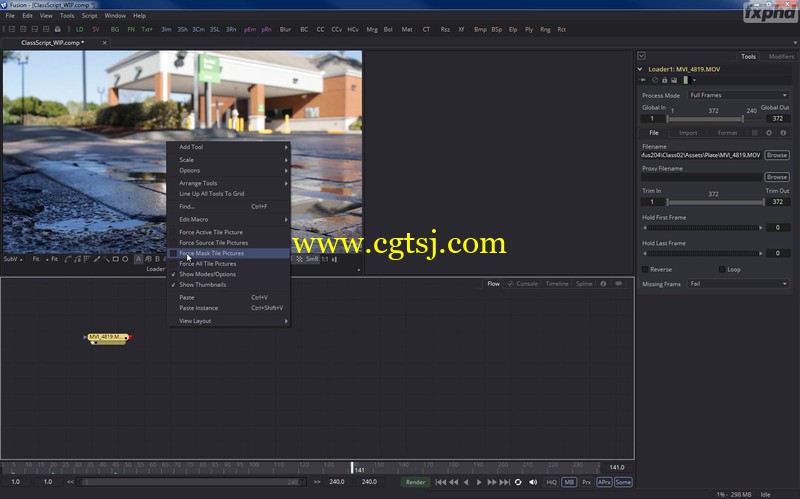The height and width of the screenshot is (499, 800).
Task: Fast forward the playback
Action: (491, 482)
